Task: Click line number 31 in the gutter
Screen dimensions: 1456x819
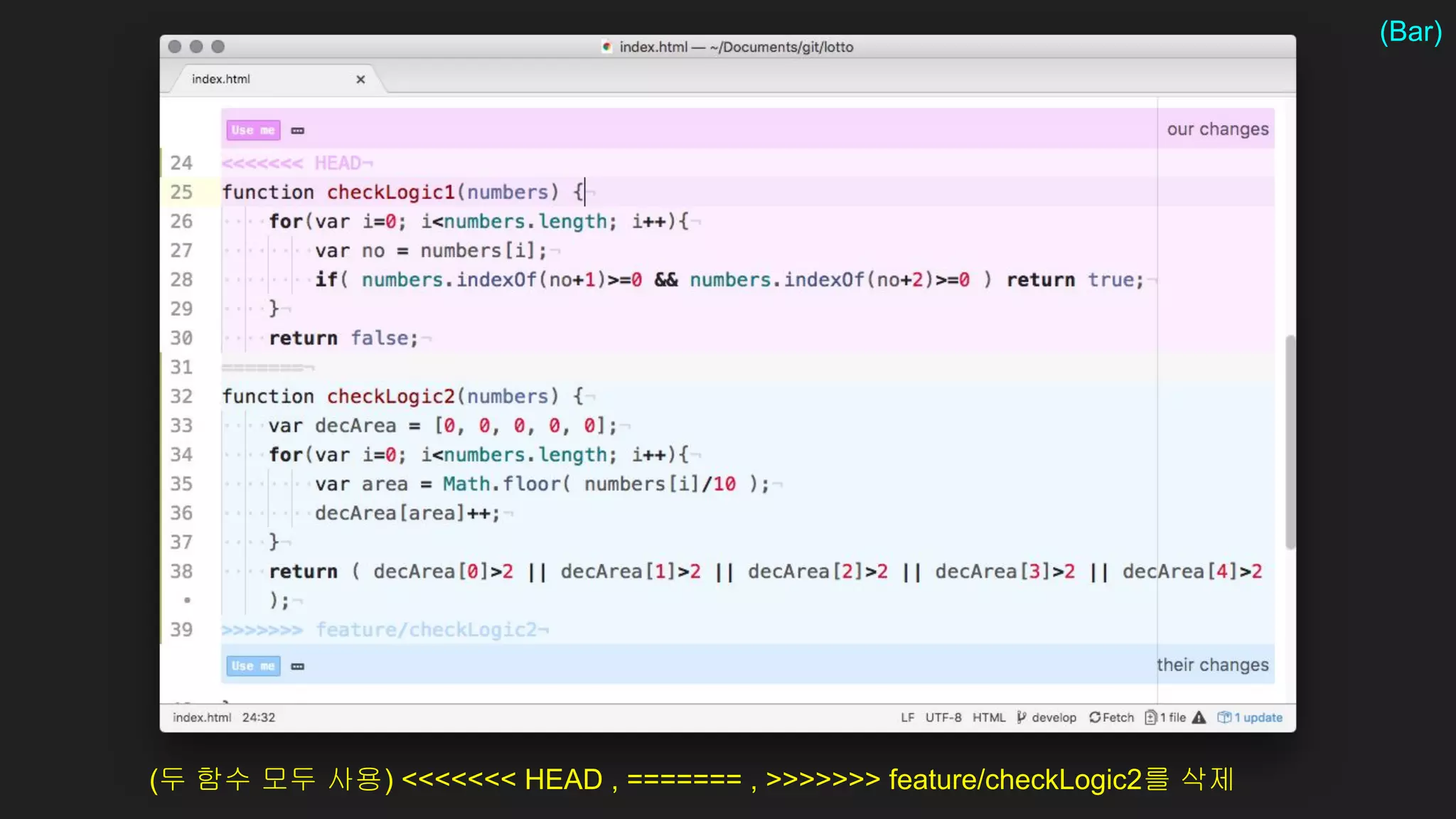Action: coord(181,367)
